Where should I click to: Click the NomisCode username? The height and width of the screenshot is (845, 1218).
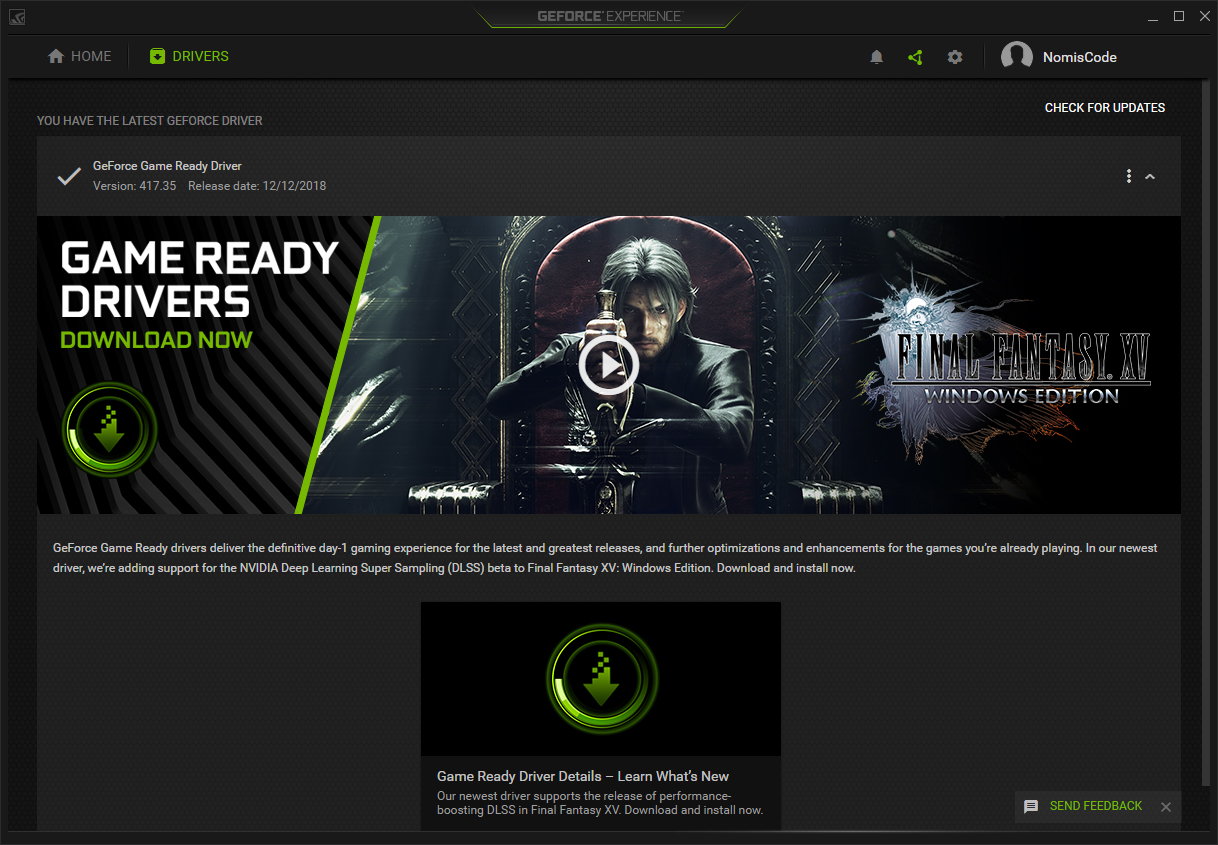coord(1080,57)
